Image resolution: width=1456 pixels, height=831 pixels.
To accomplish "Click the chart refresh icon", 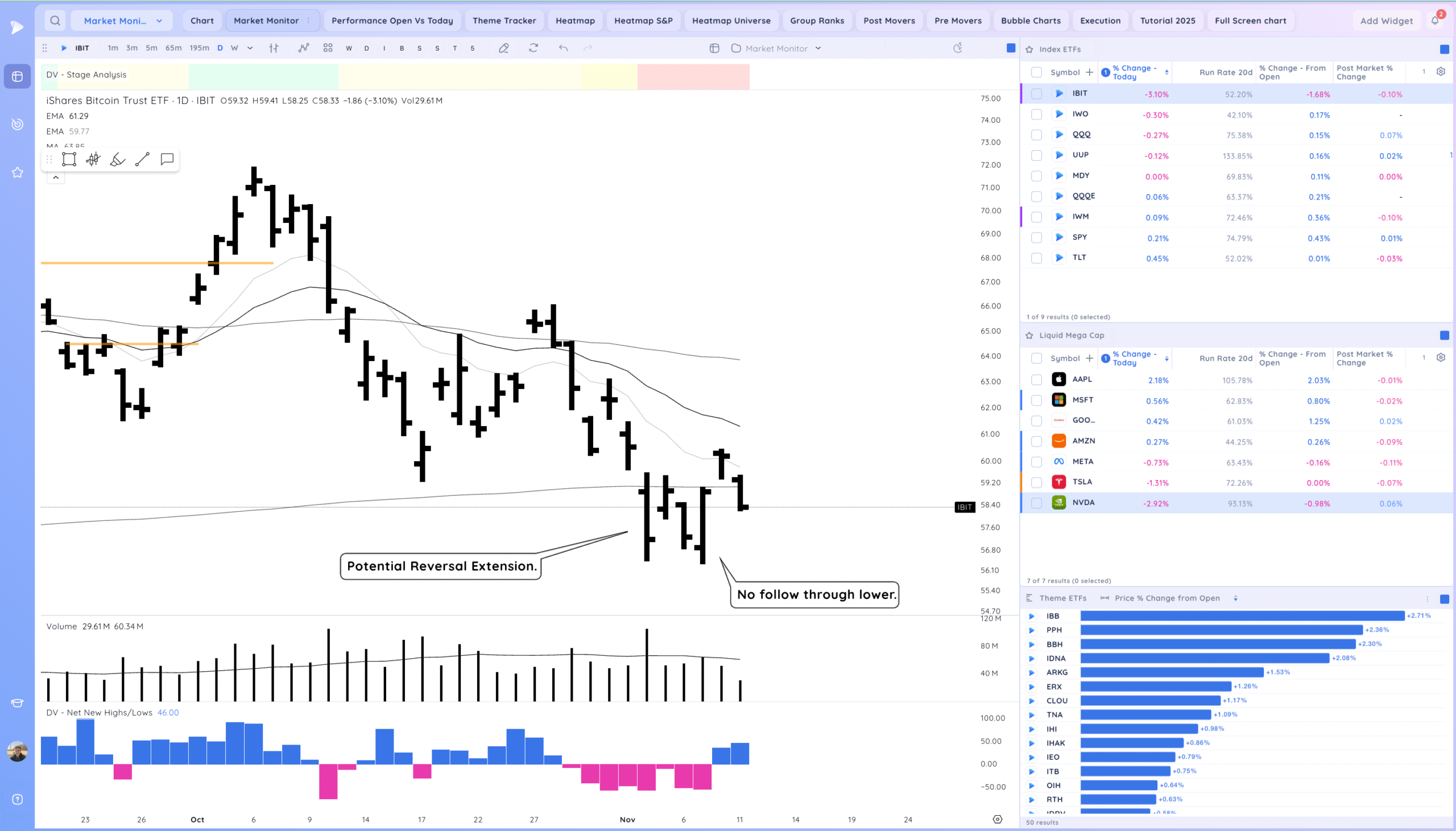I will coord(533,48).
